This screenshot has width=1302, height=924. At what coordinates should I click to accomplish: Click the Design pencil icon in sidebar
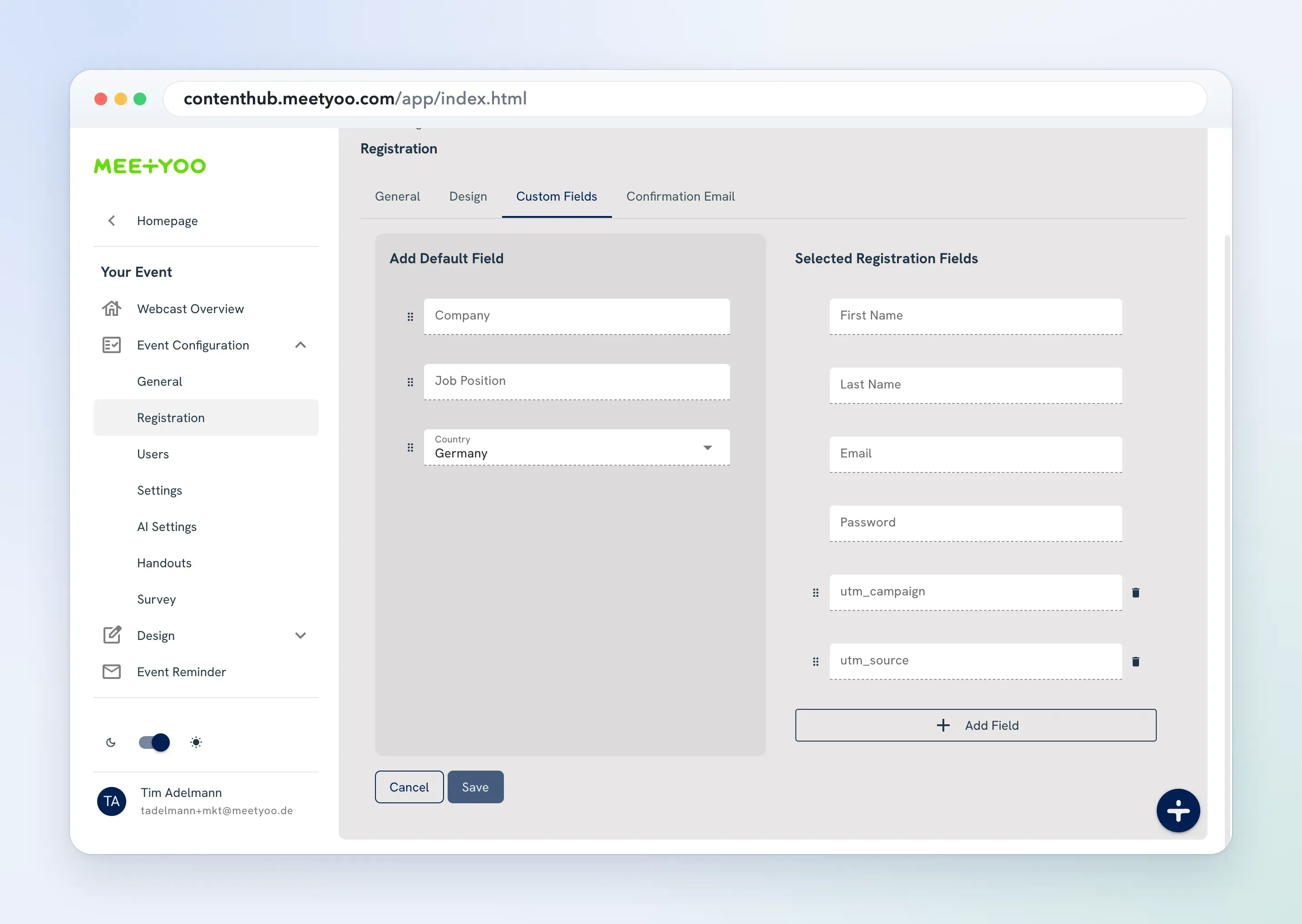coord(112,635)
